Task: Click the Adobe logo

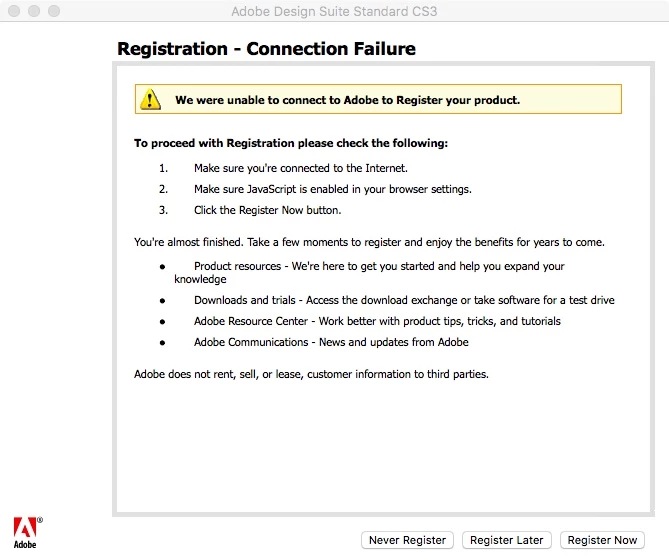Action: click(27, 533)
